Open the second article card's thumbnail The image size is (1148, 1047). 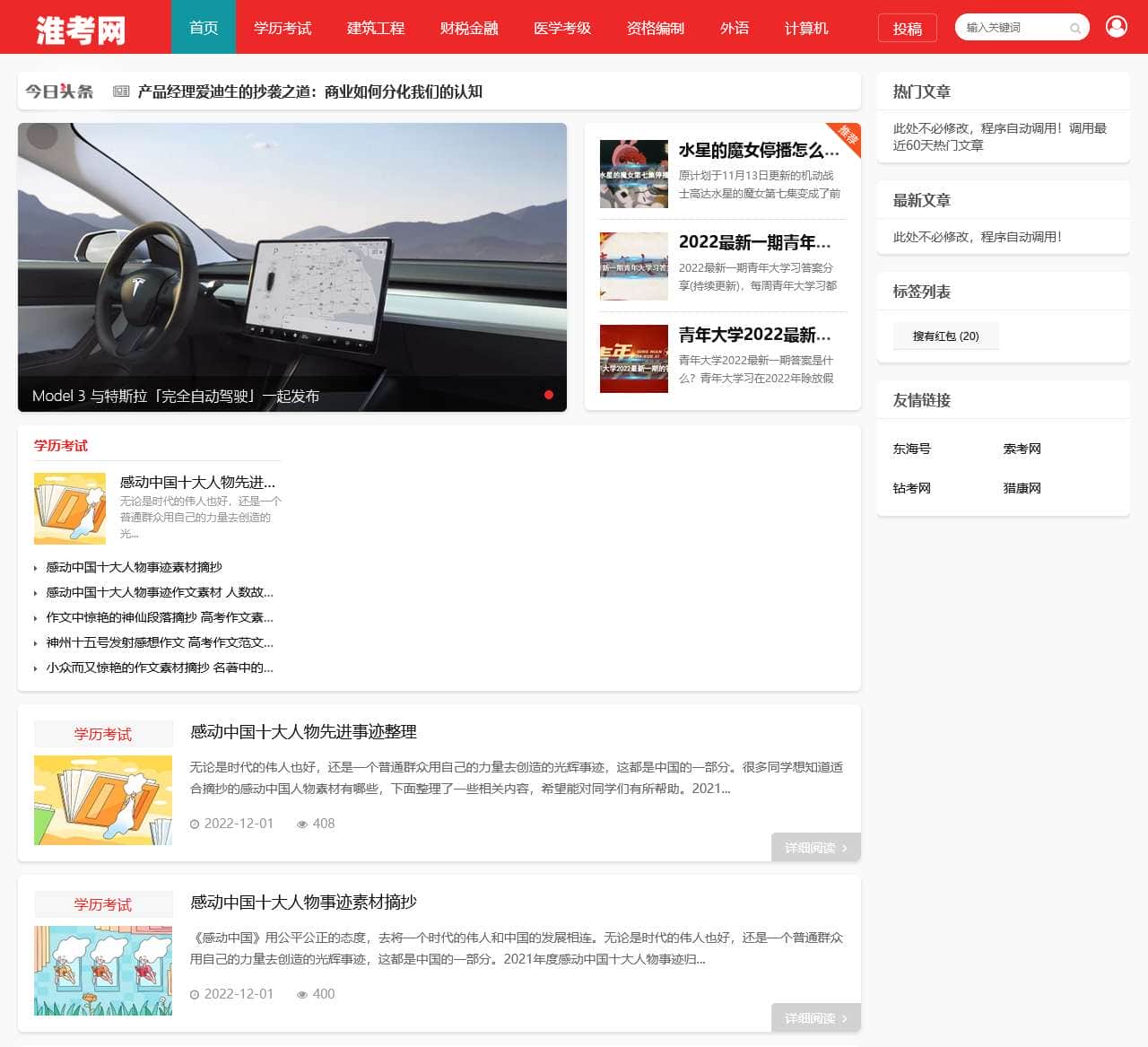pyautogui.click(x=103, y=971)
